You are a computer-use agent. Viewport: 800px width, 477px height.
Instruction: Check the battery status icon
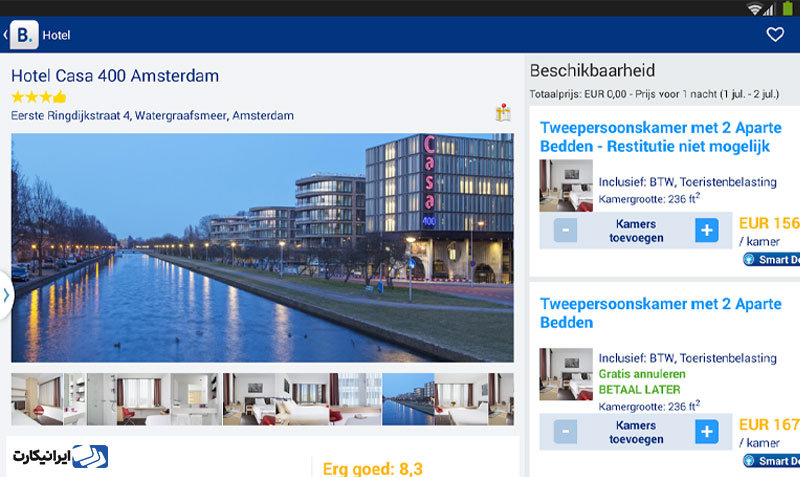pyautogui.click(x=788, y=8)
